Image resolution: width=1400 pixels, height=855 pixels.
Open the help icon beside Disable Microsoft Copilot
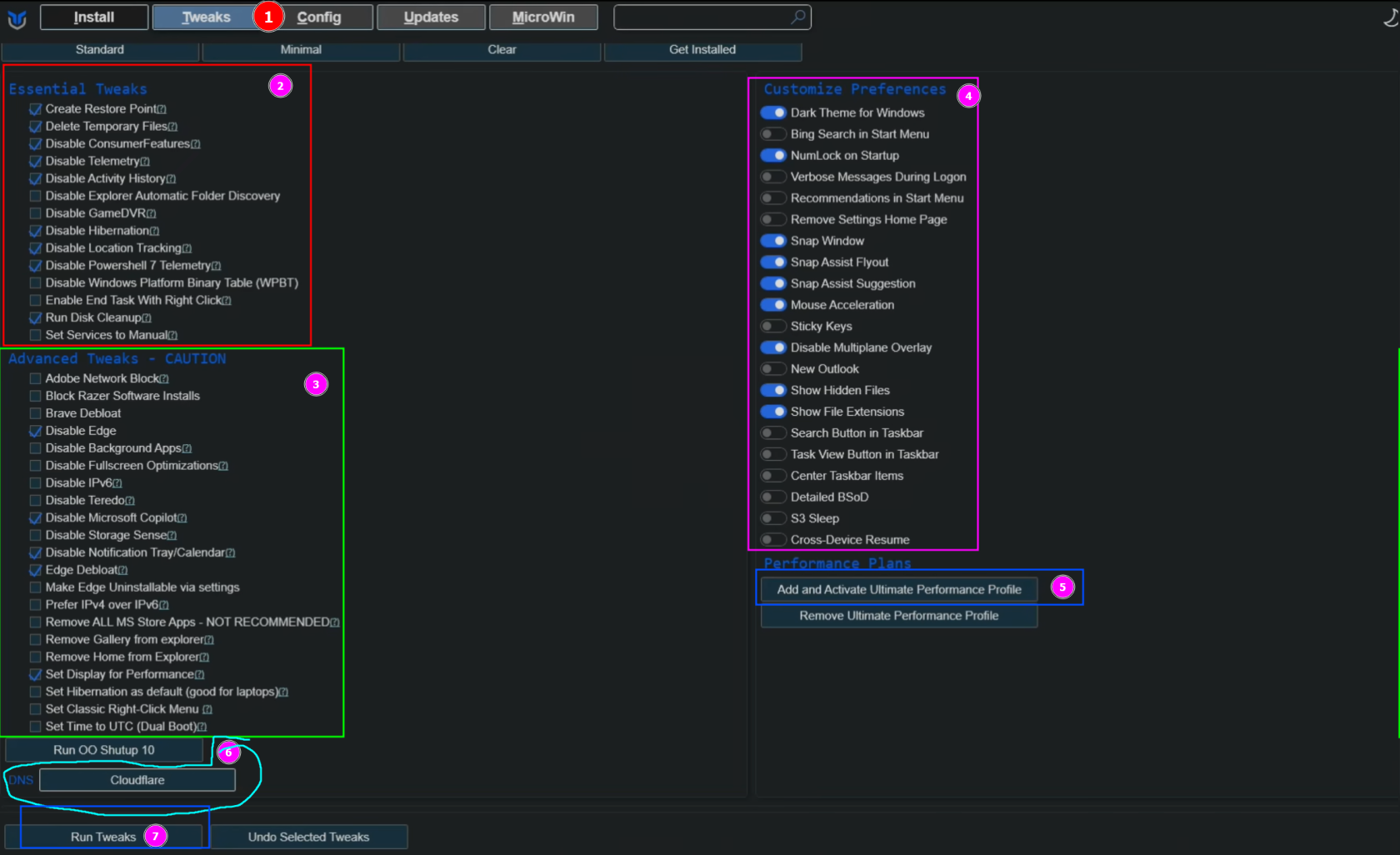click(182, 518)
